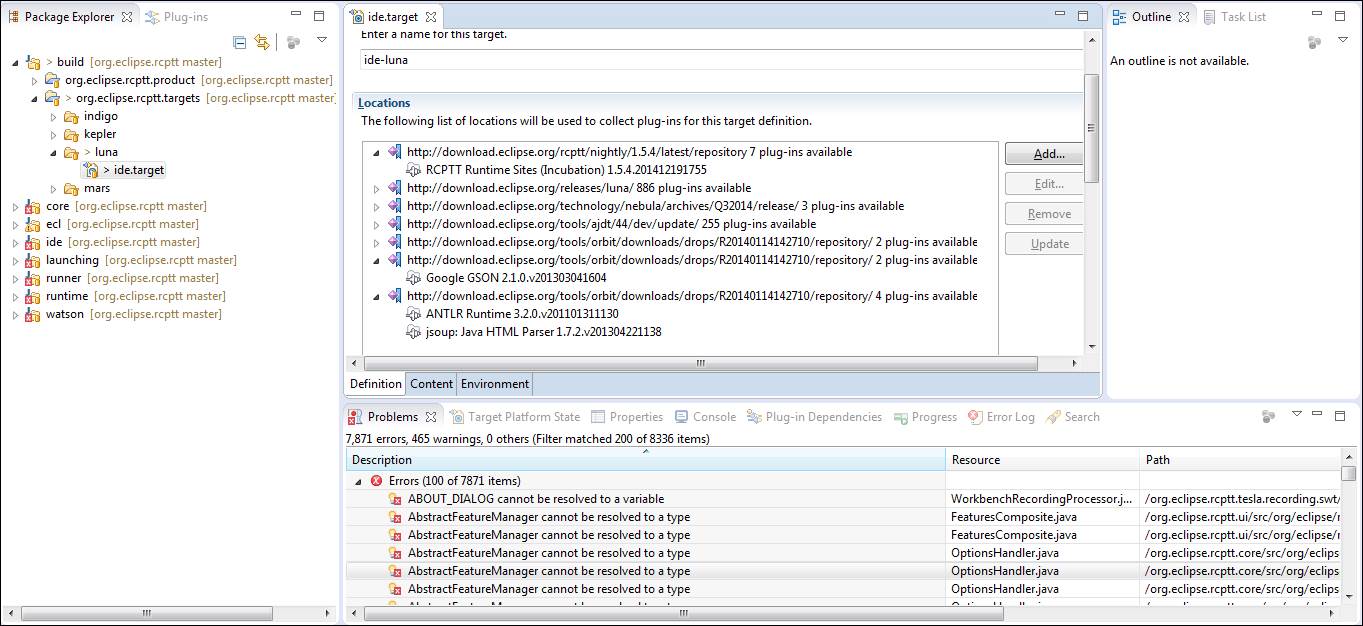Collapse the luna folder in the tree
The width and height of the screenshot is (1363, 626).
coord(55,153)
